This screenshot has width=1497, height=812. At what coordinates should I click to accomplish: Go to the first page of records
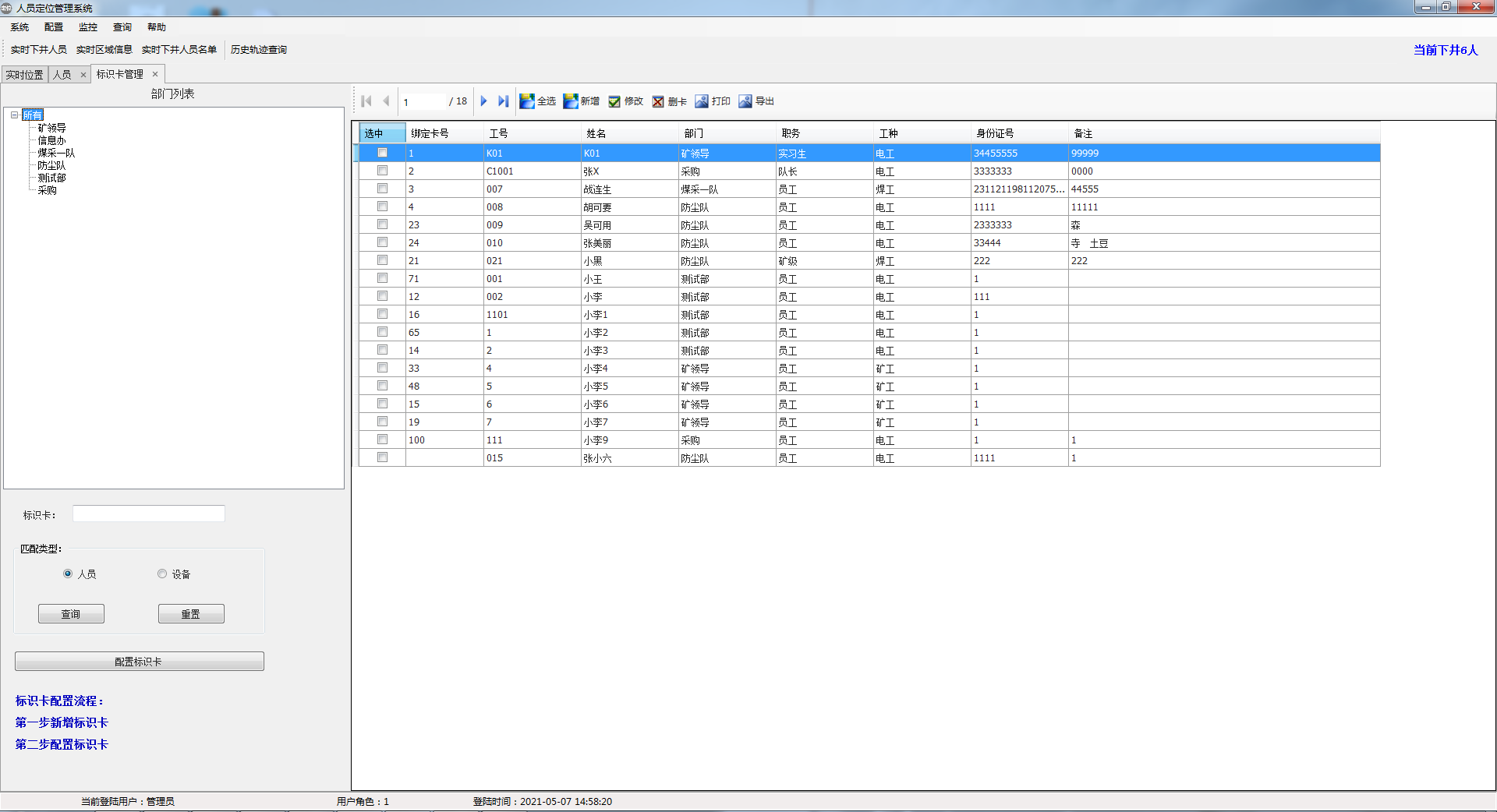click(366, 101)
